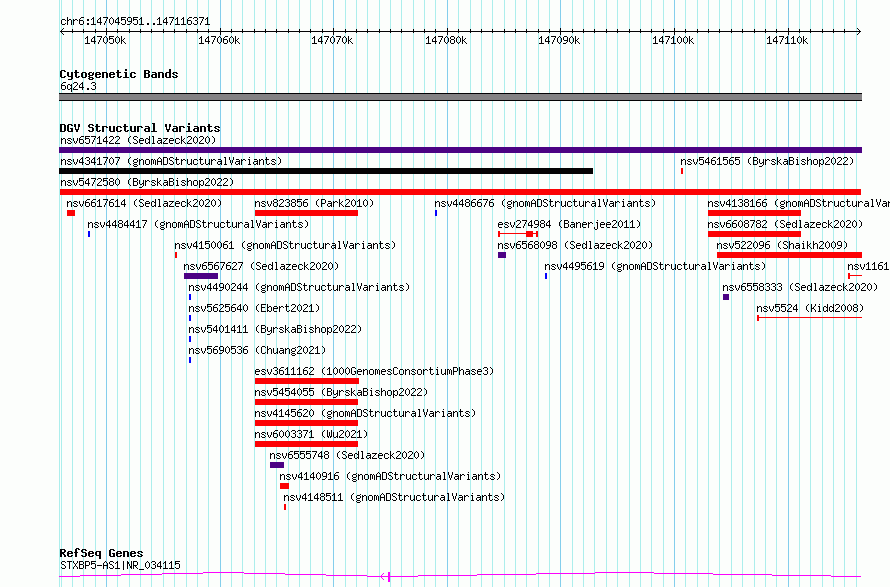Open nsv5454055 (ByrskaBishop2022) label
Screen dimensions: 890x587
[341, 392]
